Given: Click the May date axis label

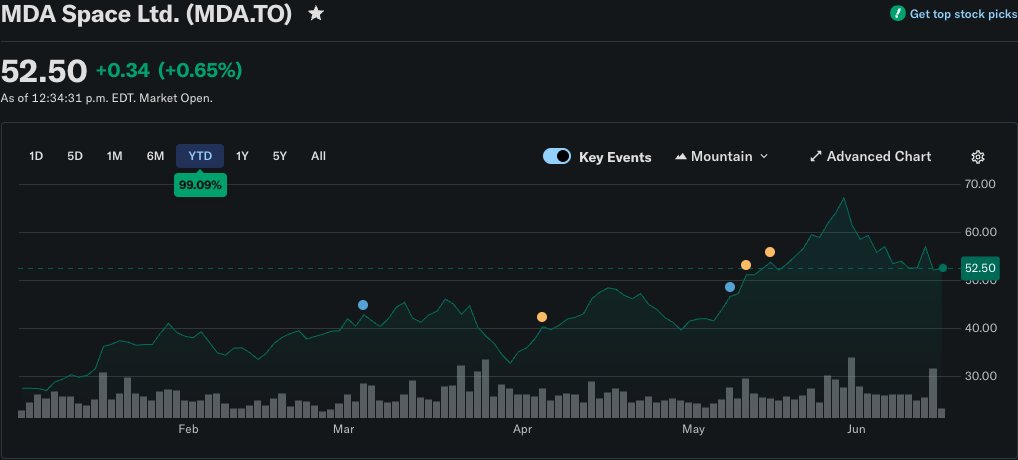Looking at the screenshot, I should pyautogui.click(x=693, y=430).
